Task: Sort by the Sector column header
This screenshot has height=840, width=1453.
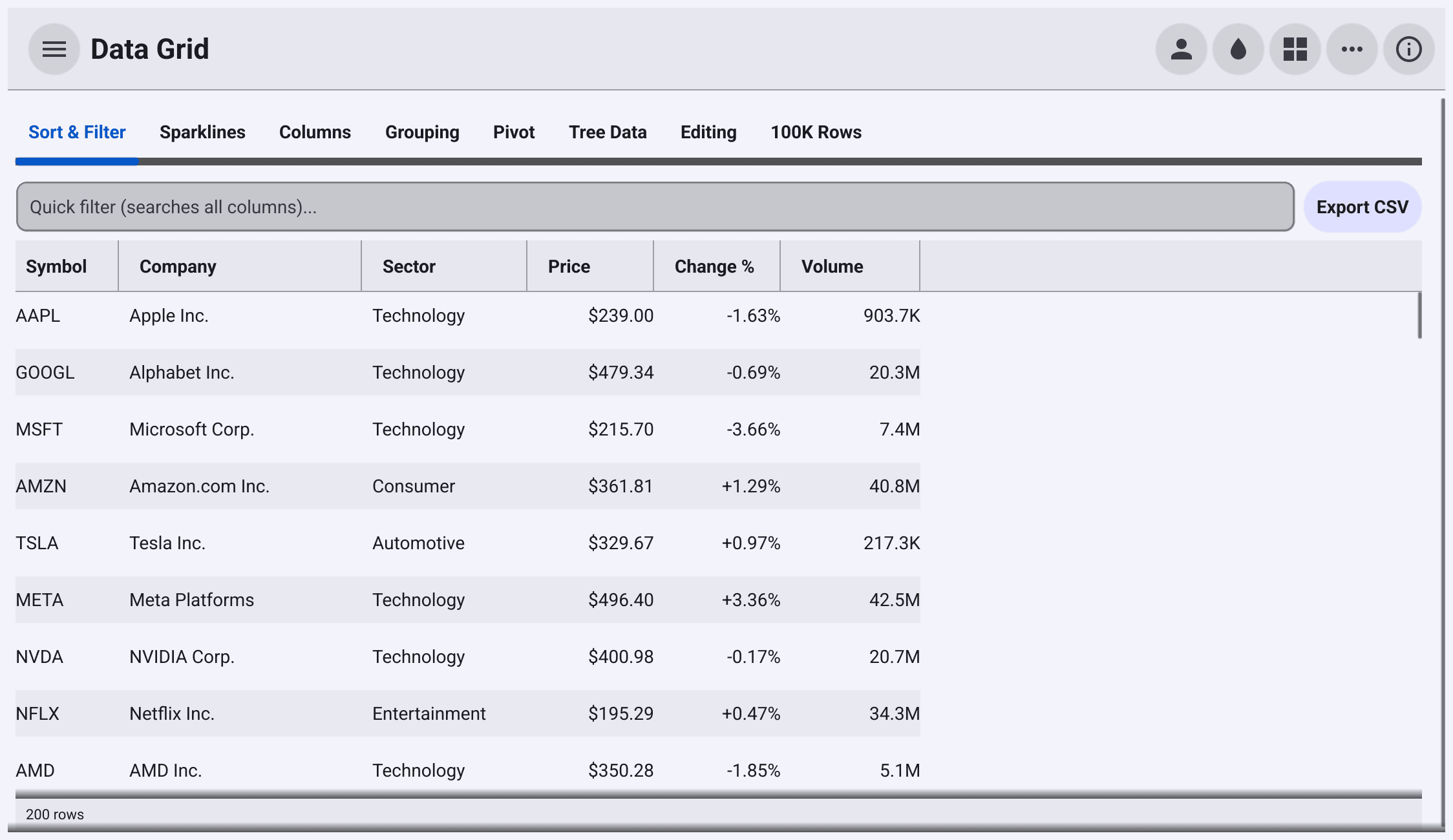Action: point(444,266)
